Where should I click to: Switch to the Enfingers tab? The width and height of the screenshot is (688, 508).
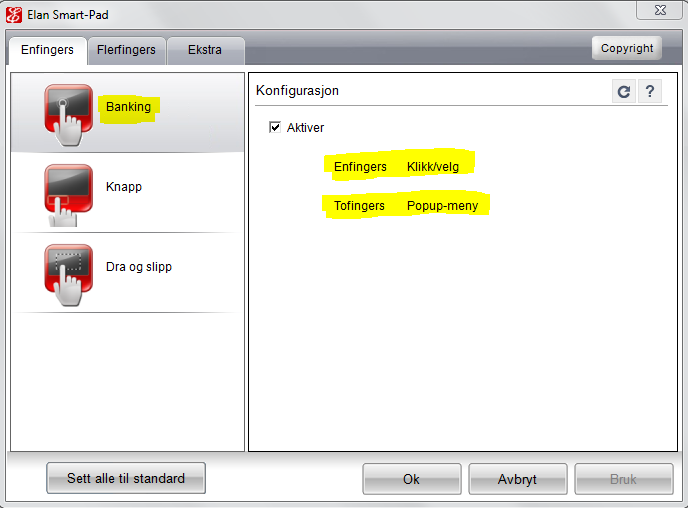pyautogui.click(x=47, y=50)
